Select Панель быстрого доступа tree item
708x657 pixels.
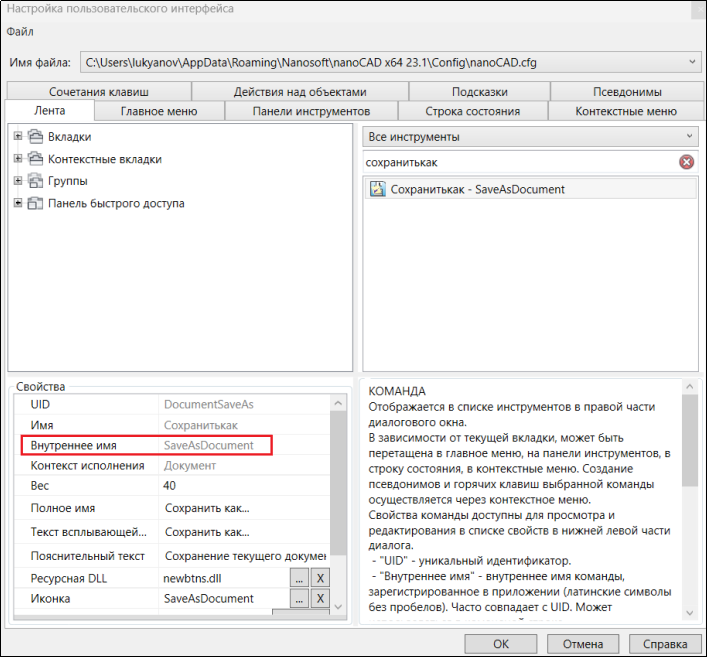(116, 204)
